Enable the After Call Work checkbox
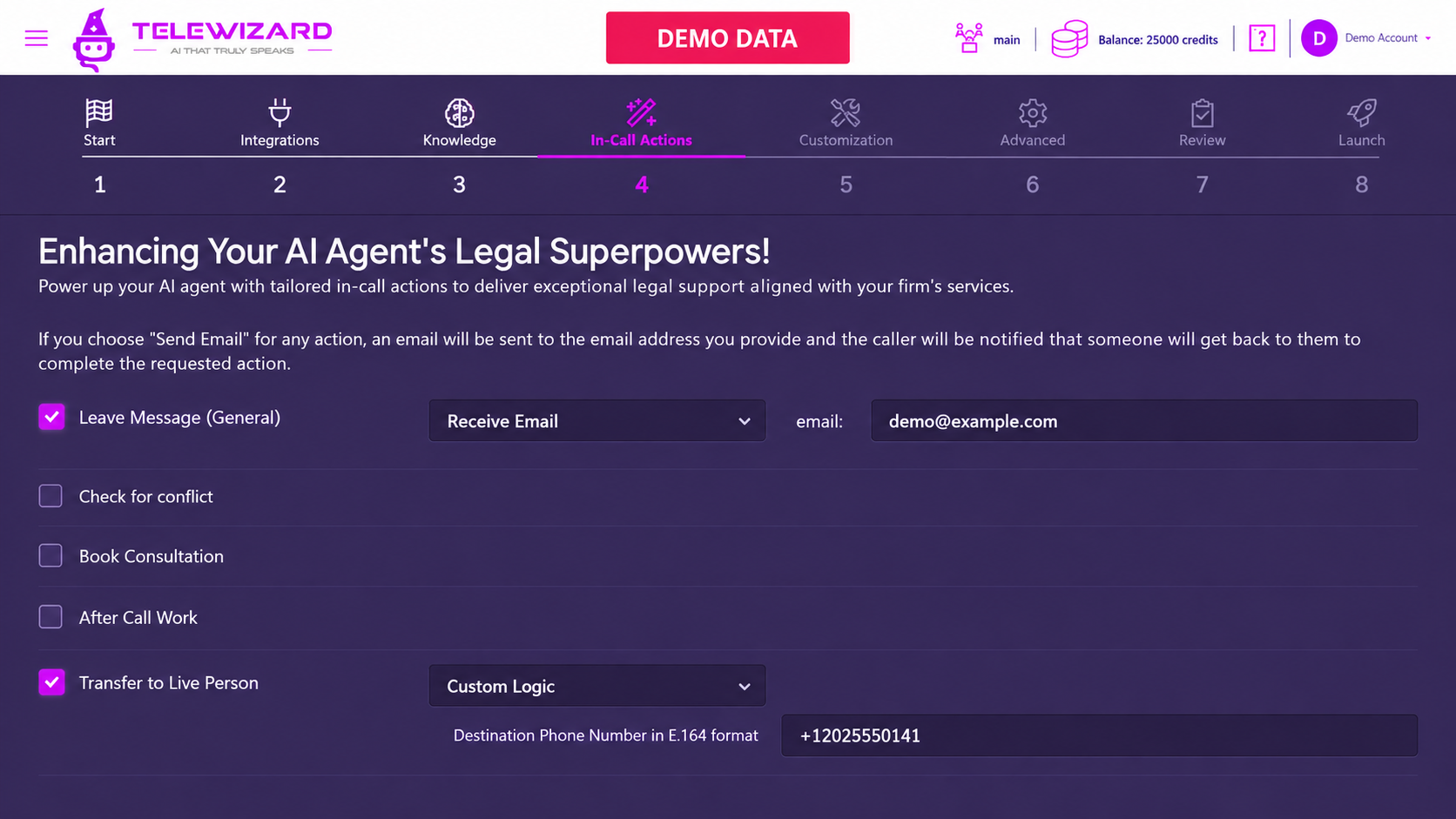 (51, 617)
